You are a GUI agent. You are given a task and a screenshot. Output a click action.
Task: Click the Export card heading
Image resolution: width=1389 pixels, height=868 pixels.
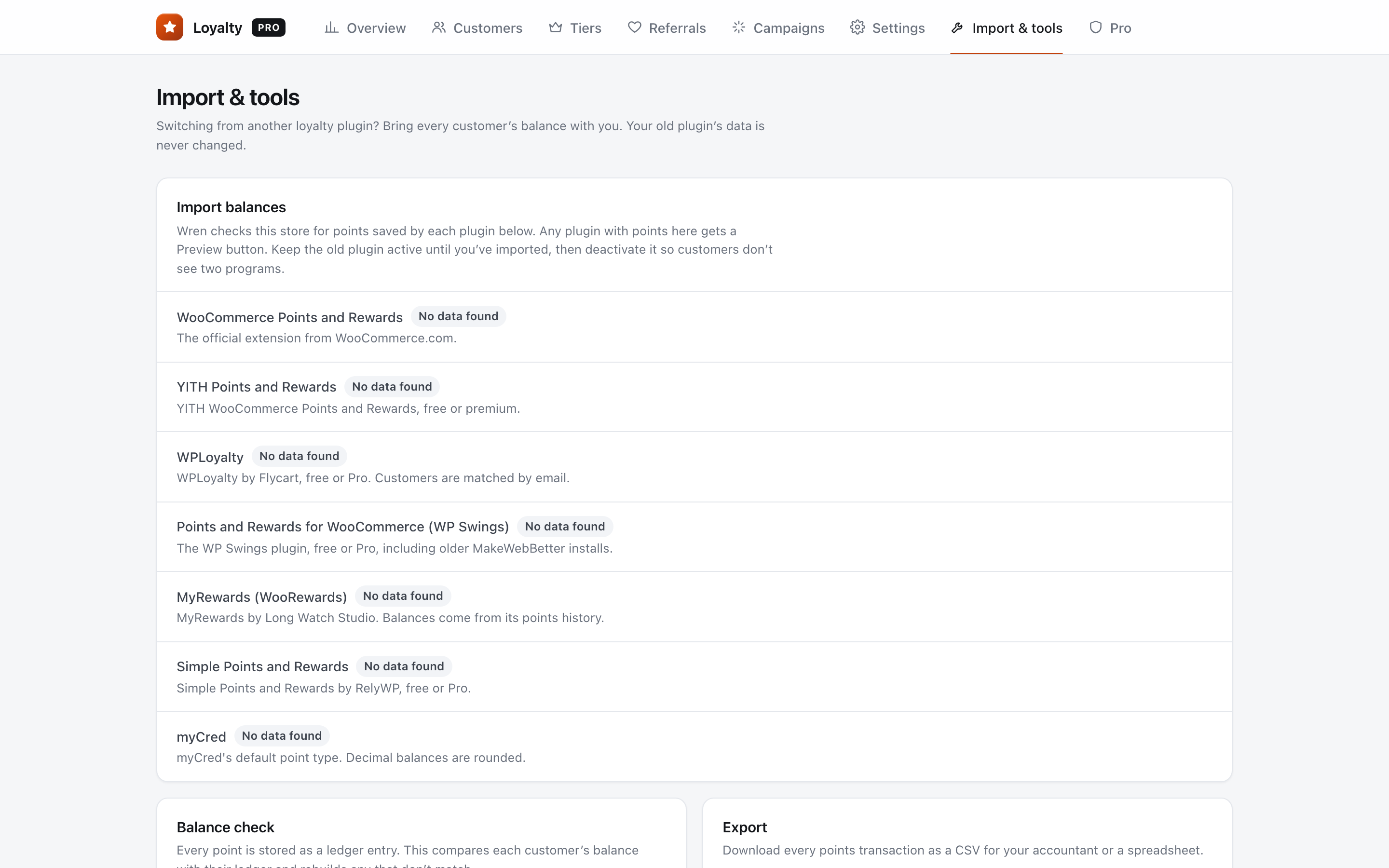[745, 827]
